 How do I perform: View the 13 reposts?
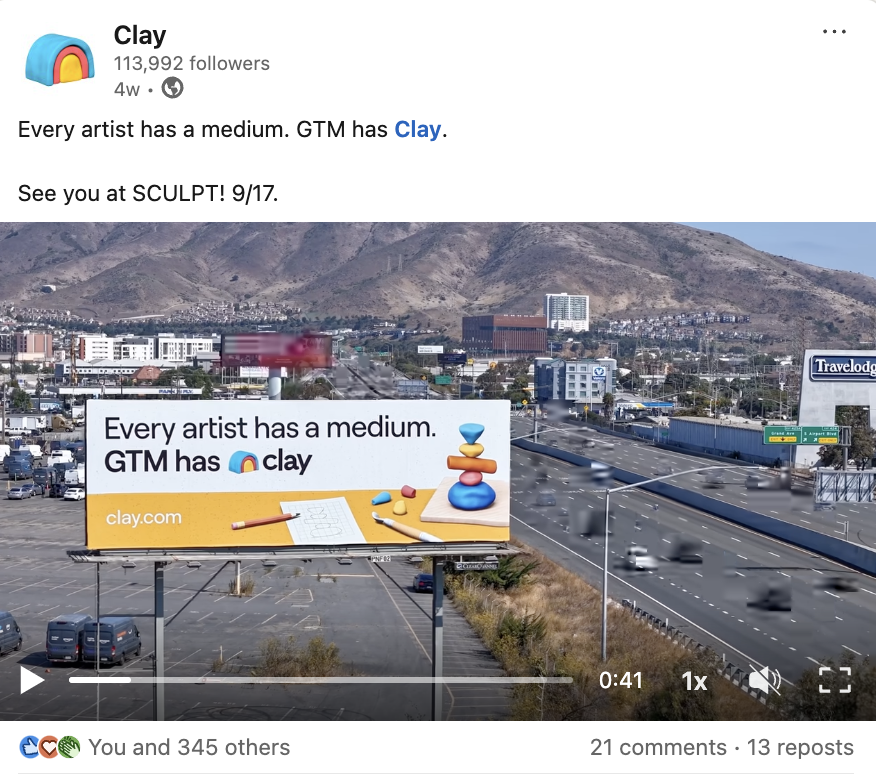point(800,748)
